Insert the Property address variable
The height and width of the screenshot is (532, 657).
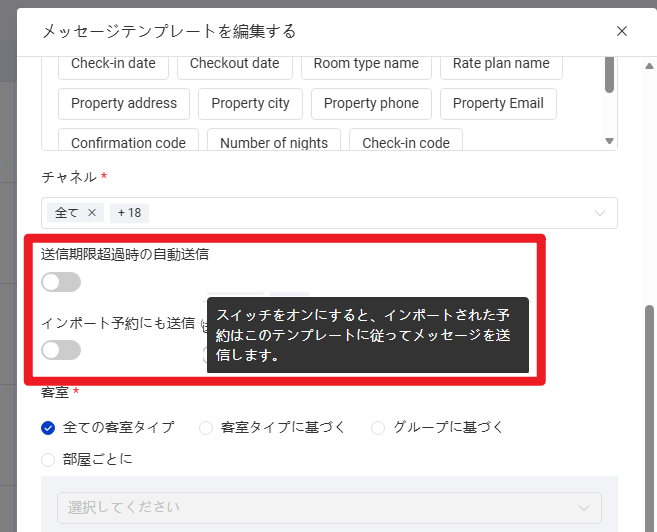[124, 103]
